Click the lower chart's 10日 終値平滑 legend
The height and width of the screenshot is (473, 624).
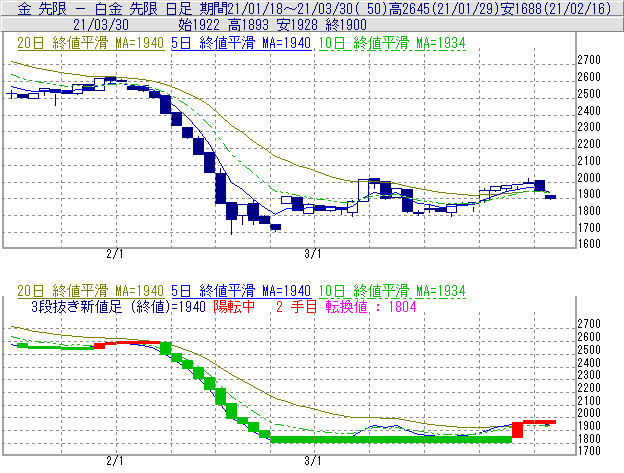[392, 291]
